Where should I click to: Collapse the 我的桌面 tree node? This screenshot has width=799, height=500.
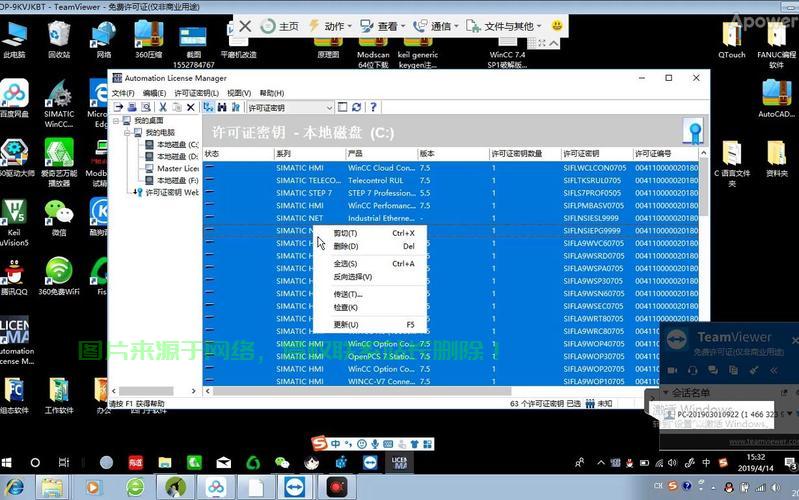click(x=116, y=121)
